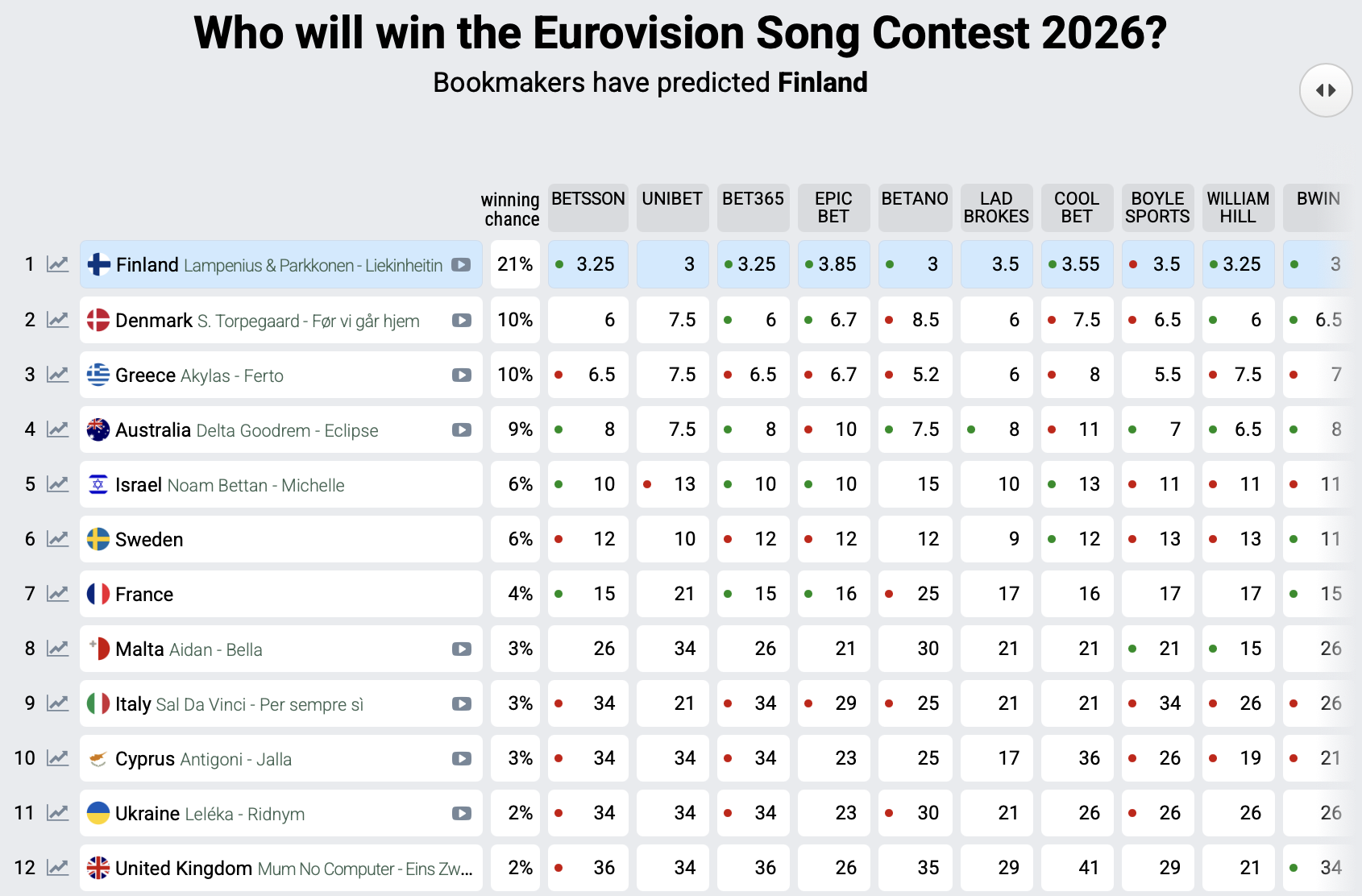This screenshot has height=896, width=1362.
Task: Click Denmark's video play icon
Action: (462, 321)
